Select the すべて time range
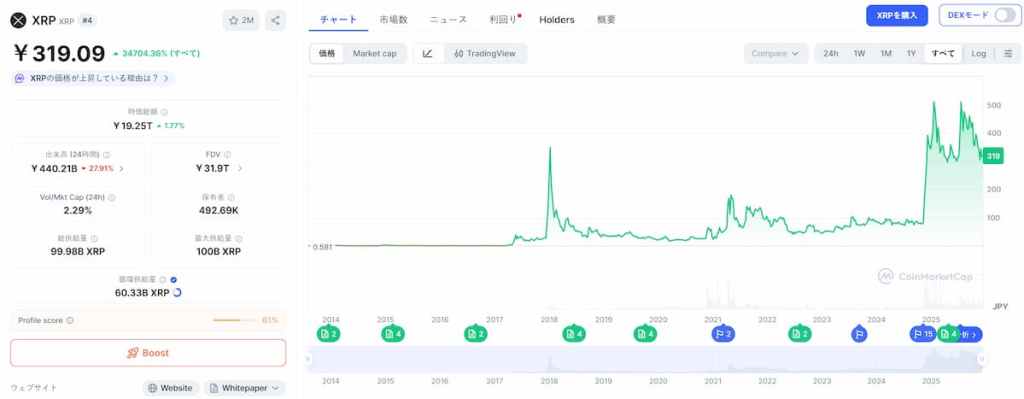This screenshot has width=1024, height=399. coord(943,54)
